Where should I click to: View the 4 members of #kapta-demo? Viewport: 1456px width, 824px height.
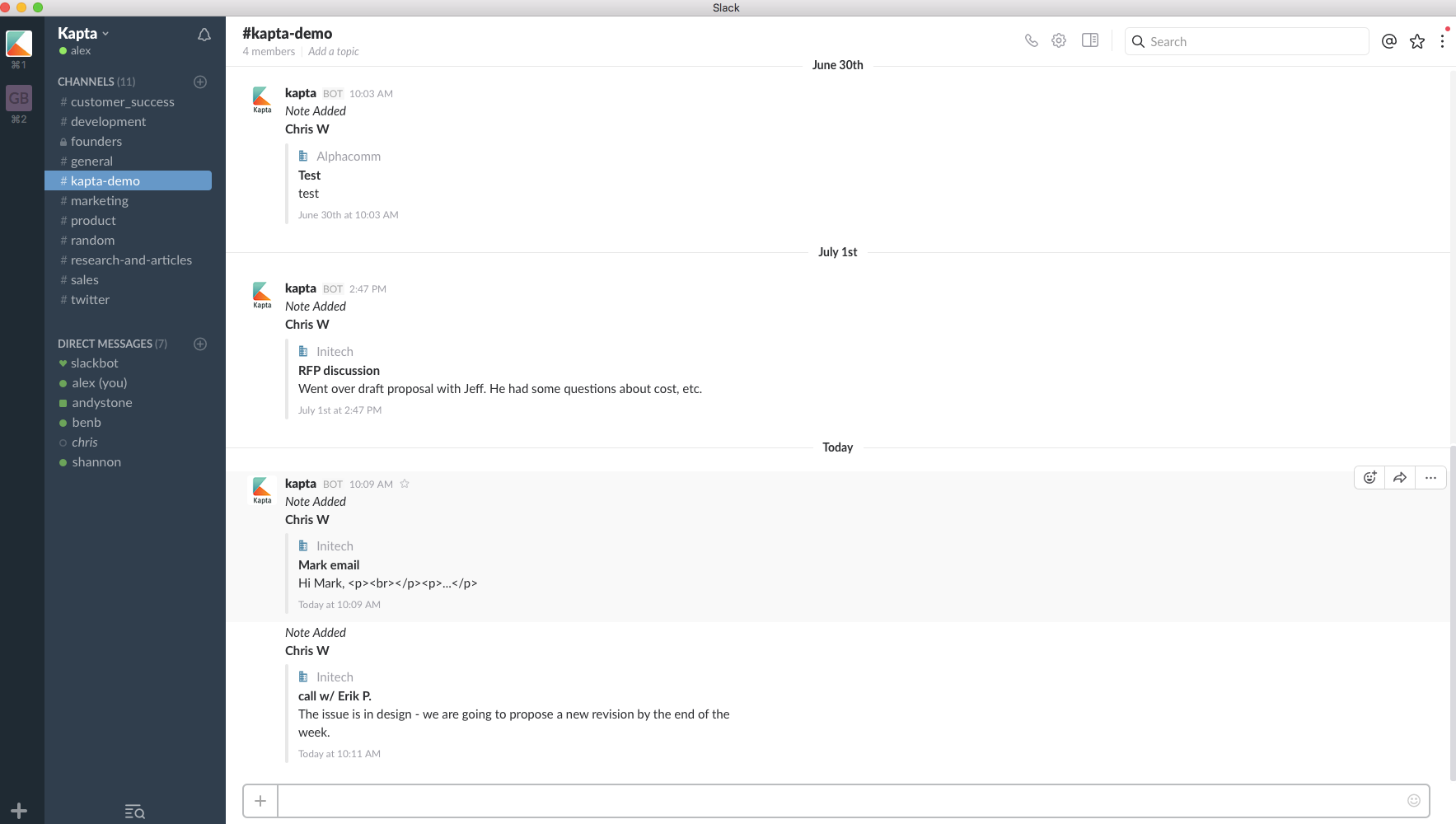268,51
